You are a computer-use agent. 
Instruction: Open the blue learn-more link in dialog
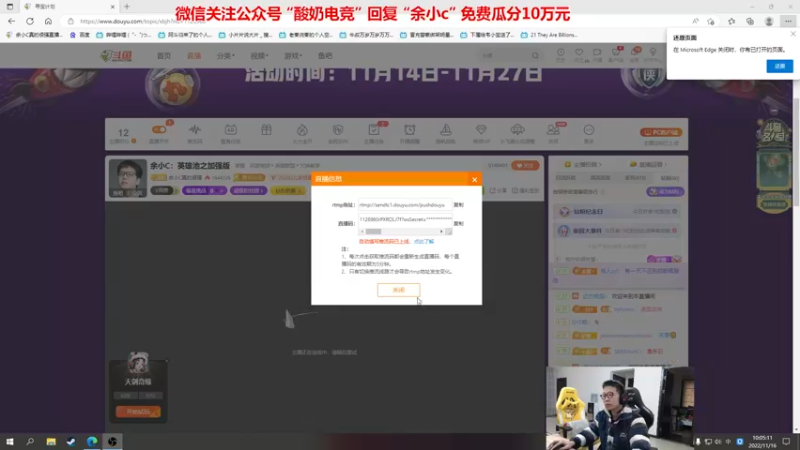point(424,241)
